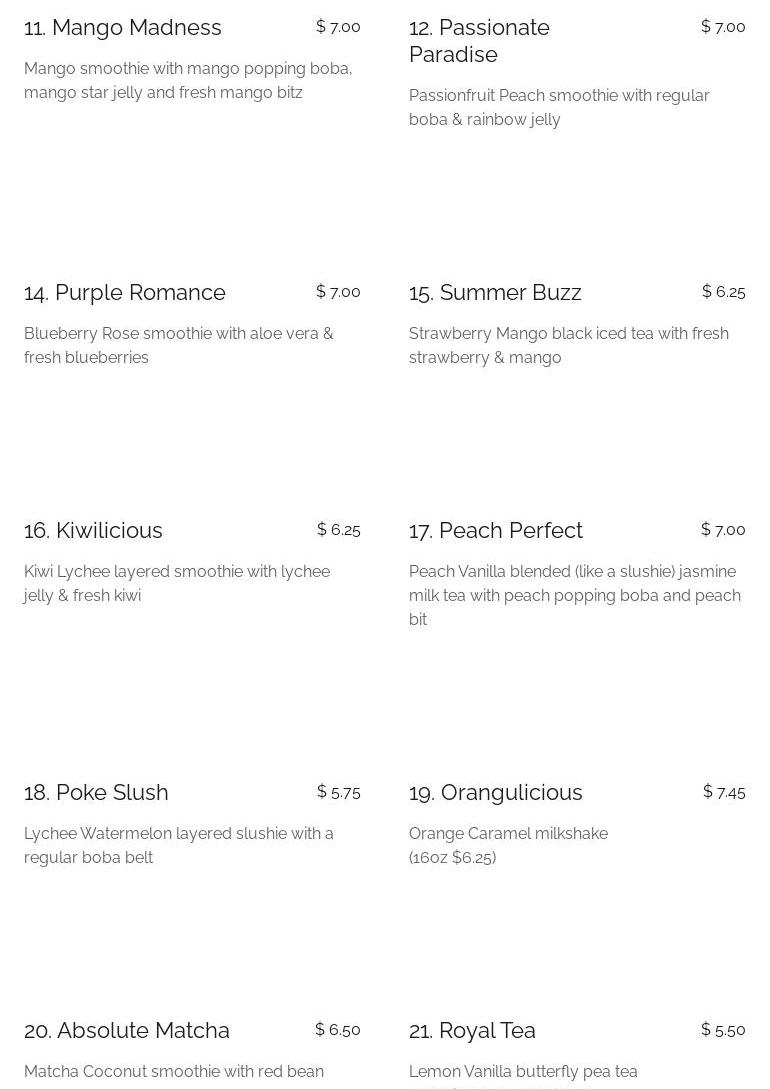Click the Absolute Matcha heading
Viewport: 770px width, 1089px height.
(127, 1031)
